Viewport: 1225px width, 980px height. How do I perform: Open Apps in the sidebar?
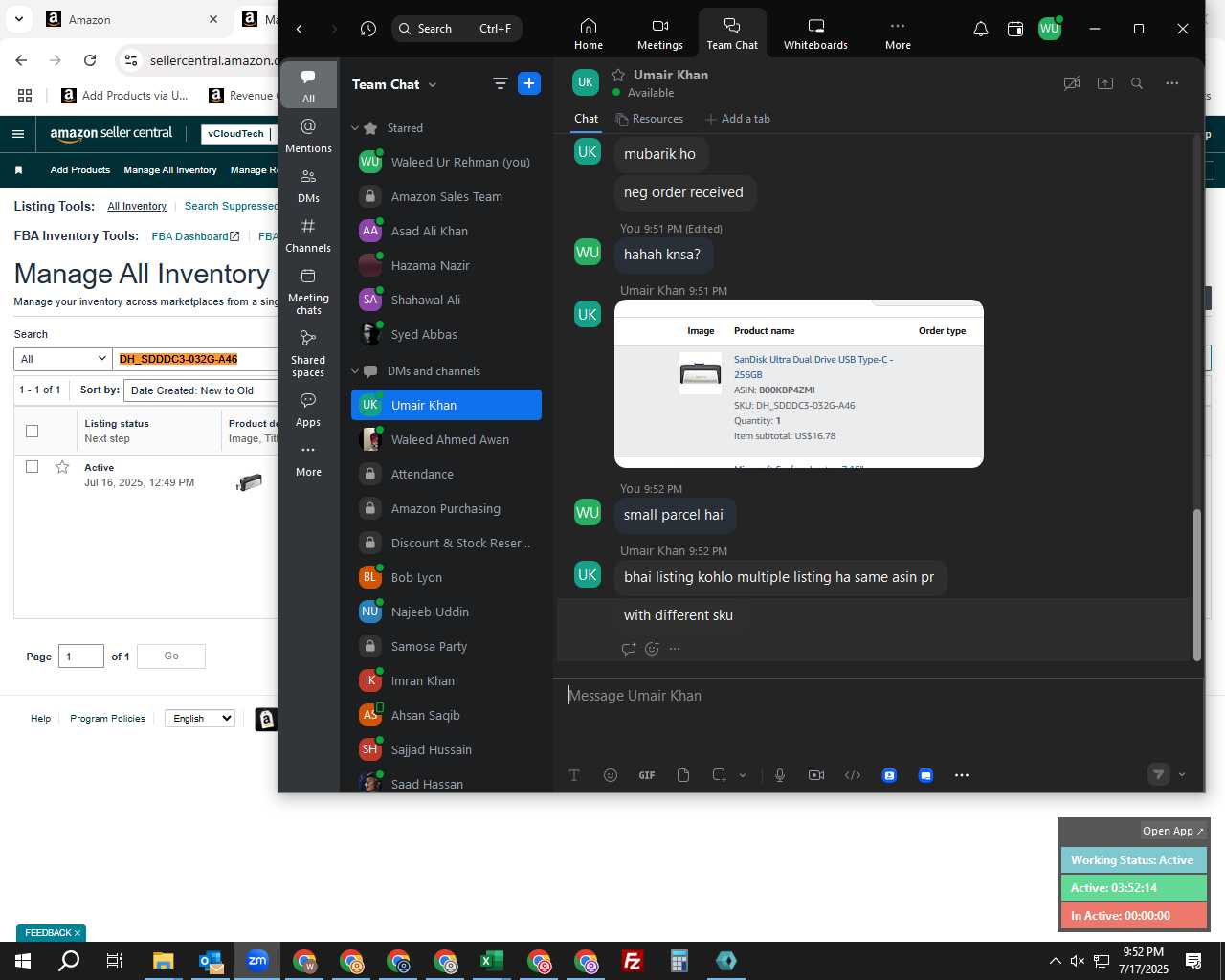click(308, 410)
